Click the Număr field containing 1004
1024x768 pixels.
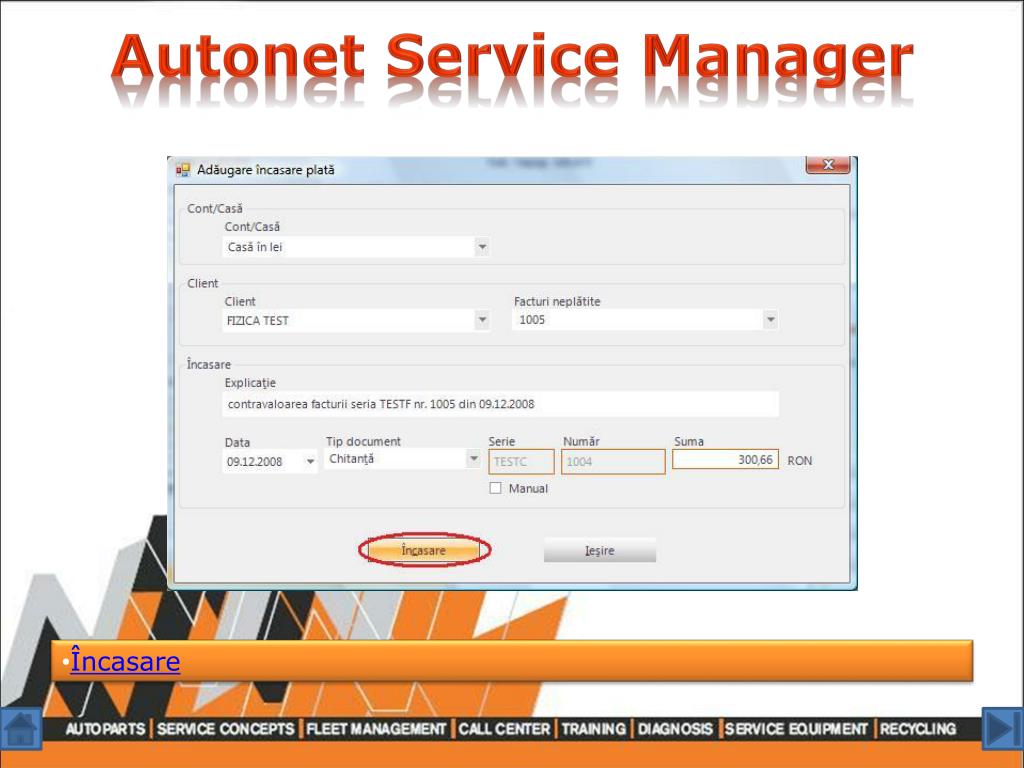[613, 462]
